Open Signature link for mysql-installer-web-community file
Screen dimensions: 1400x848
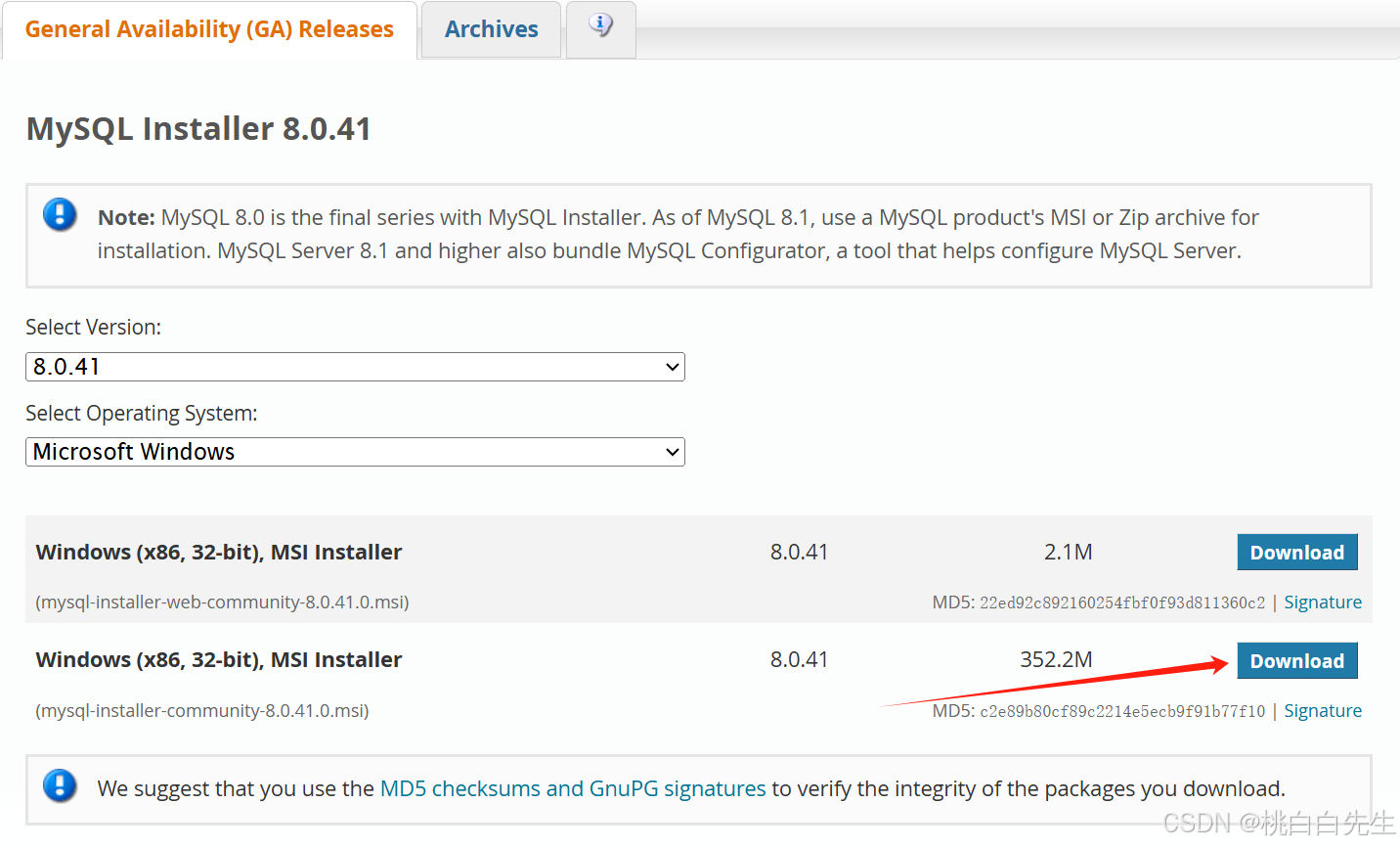point(1323,603)
